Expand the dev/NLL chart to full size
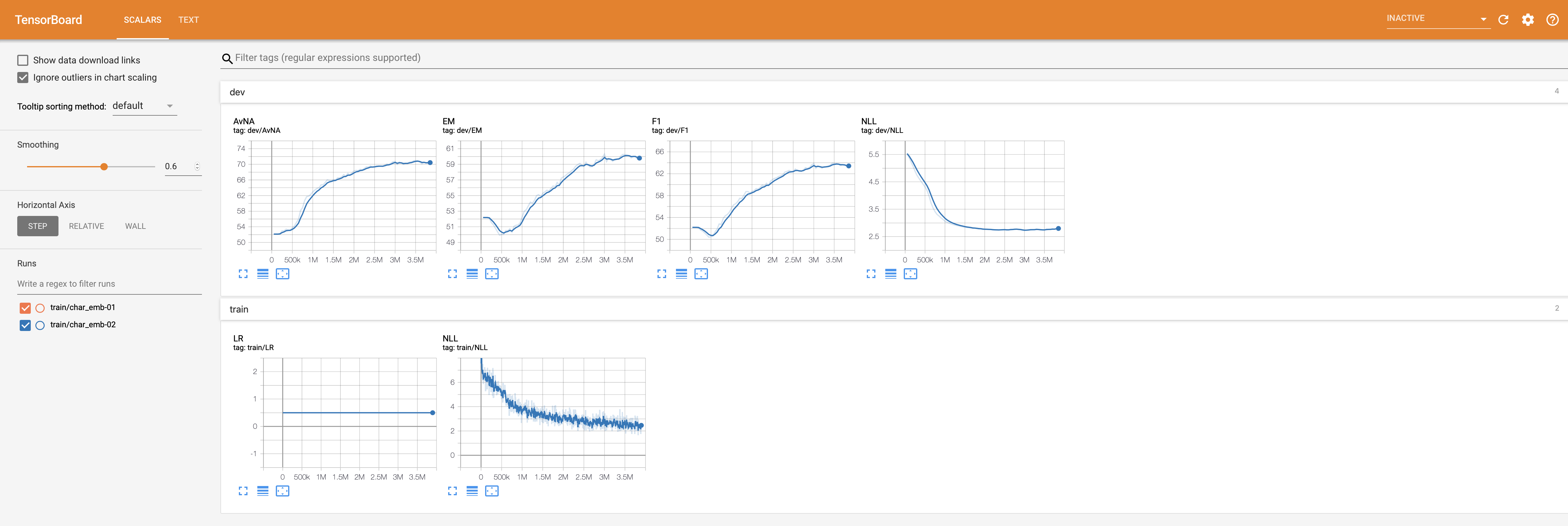Viewport: 1568px width, 526px height. pos(870,274)
